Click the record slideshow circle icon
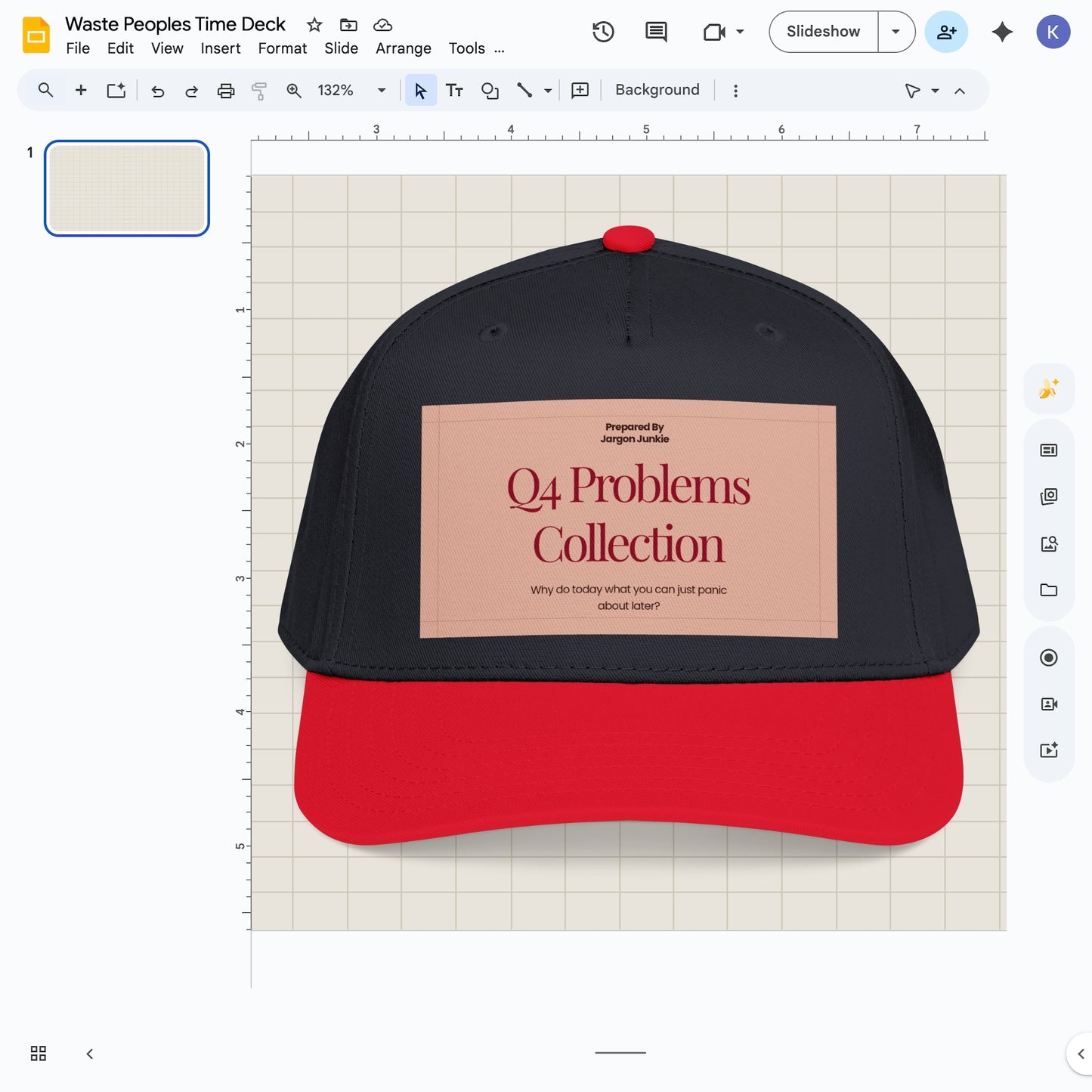 [x=1049, y=657]
